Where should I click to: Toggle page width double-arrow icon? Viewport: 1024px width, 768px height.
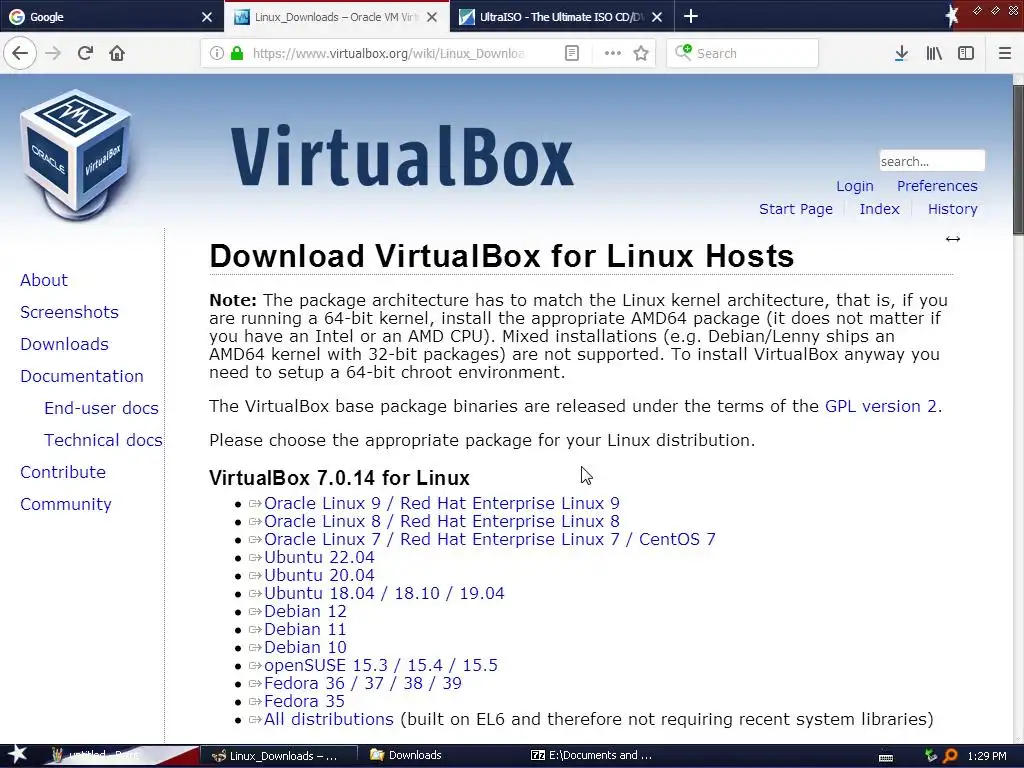coord(953,239)
